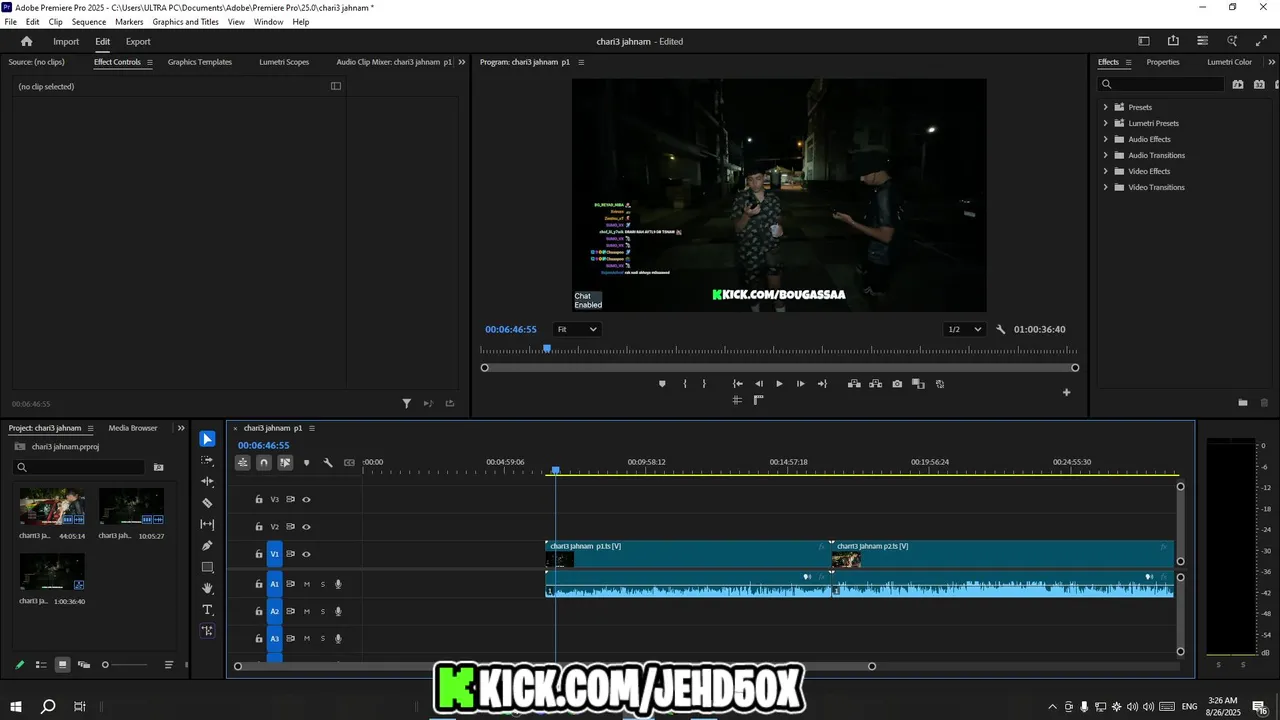Open the Markers menu
1280x720 pixels.
129,22
